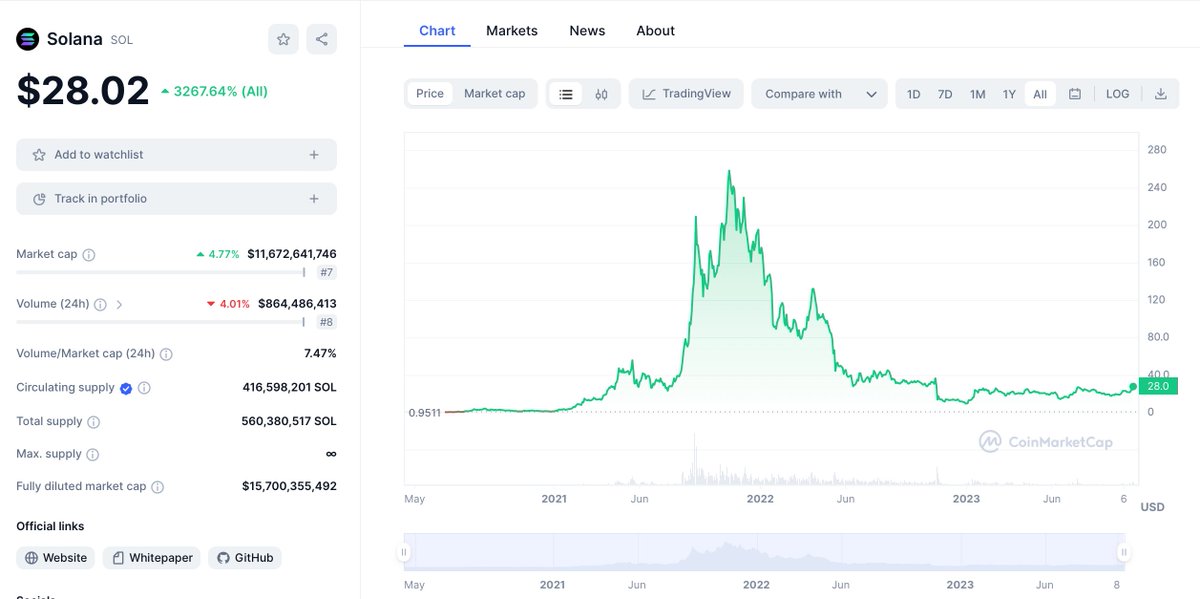This screenshot has width=1200, height=599.
Task: Click Circulating supply verified badge
Action: tap(126, 388)
